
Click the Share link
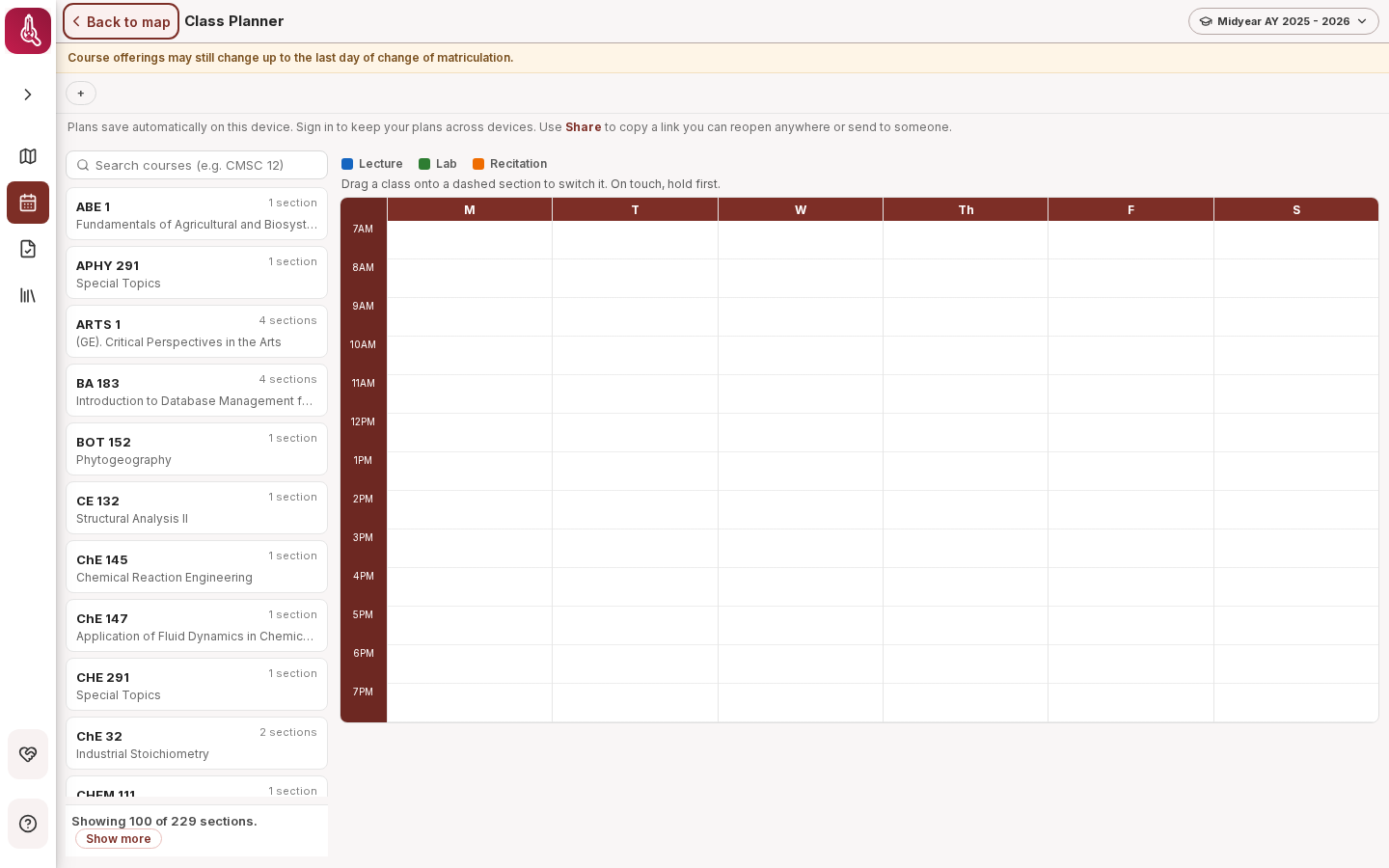pyautogui.click(x=583, y=127)
